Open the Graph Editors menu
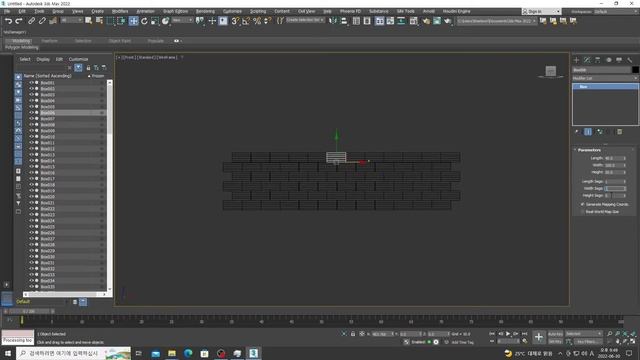This screenshot has width=640, height=360. [175, 11]
